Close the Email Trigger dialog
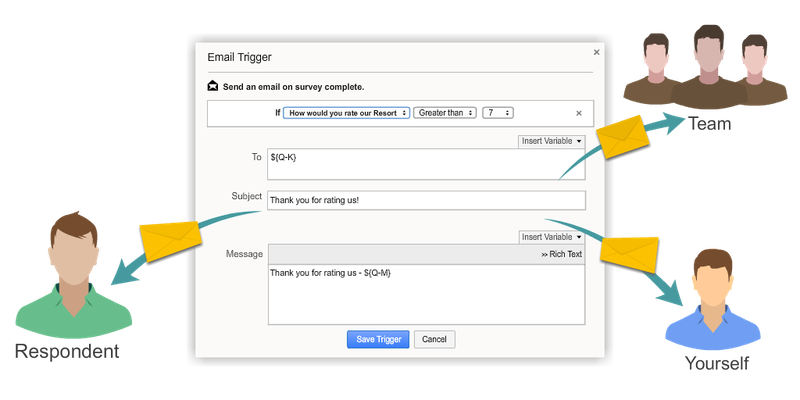 tap(597, 52)
